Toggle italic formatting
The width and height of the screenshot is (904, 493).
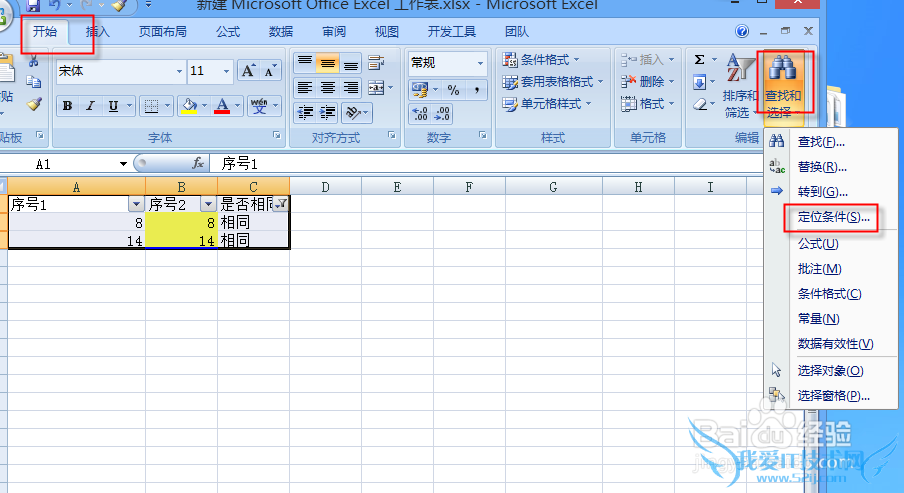pyautogui.click(x=90, y=106)
